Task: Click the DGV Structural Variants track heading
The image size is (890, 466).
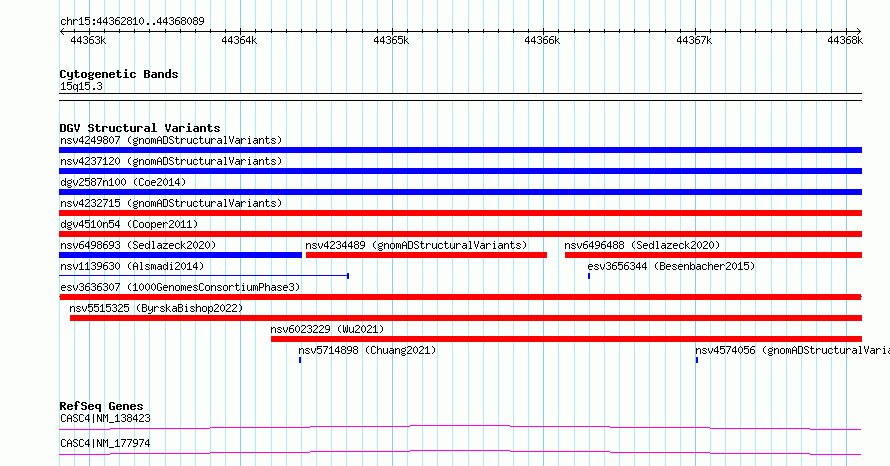Action: (140, 128)
